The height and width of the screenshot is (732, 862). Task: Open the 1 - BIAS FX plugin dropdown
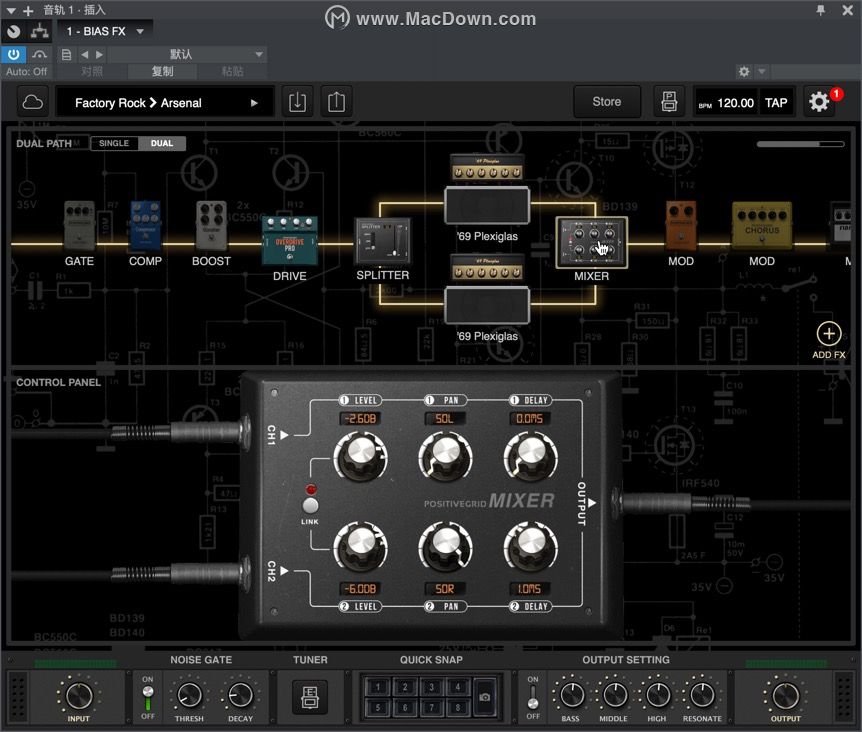pyautogui.click(x=104, y=31)
